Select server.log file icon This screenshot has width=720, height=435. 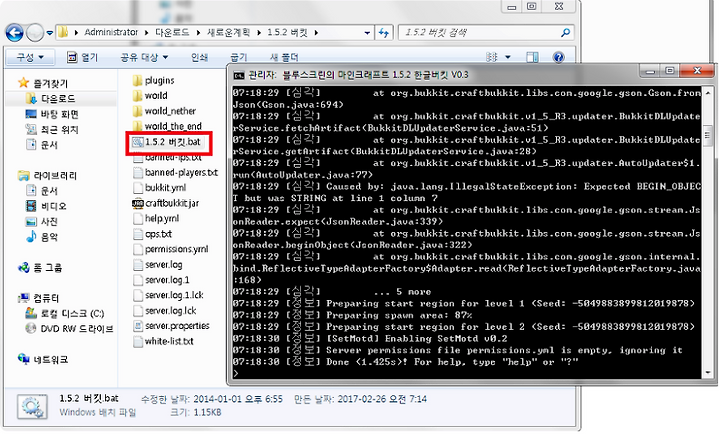[x=138, y=265]
